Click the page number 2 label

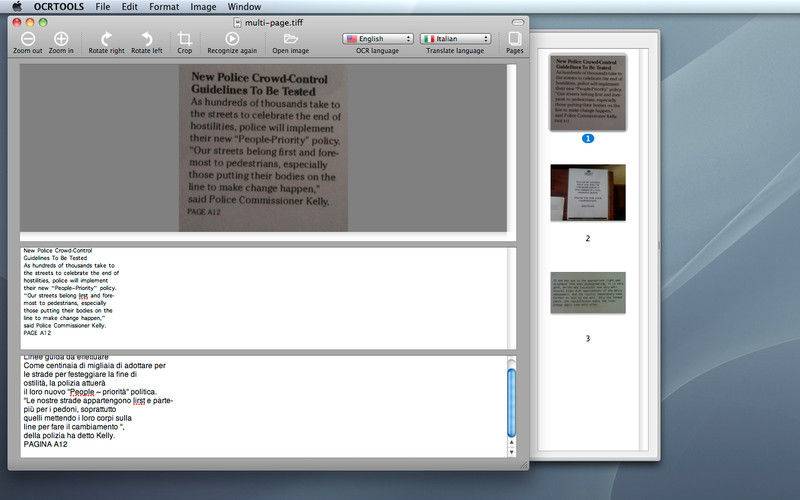pyautogui.click(x=588, y=238)
